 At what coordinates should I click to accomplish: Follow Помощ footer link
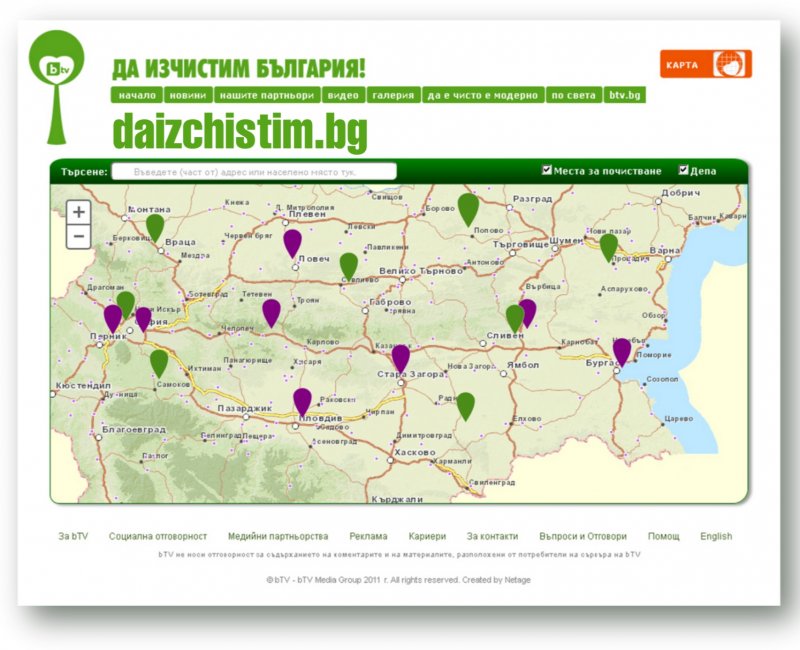pos(664,536)
